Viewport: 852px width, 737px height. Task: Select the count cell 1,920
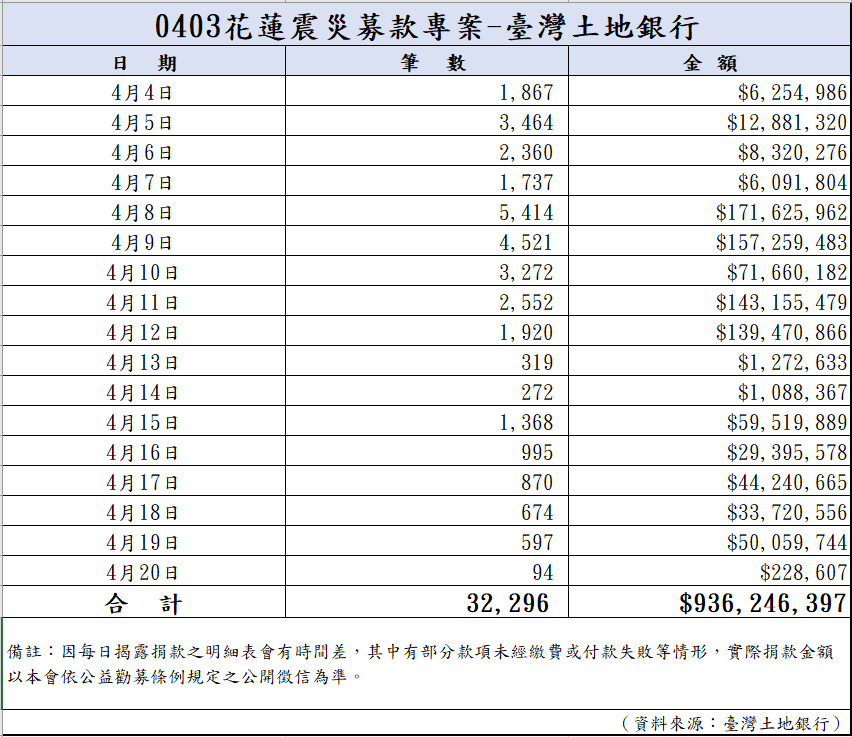click(427, 330)
